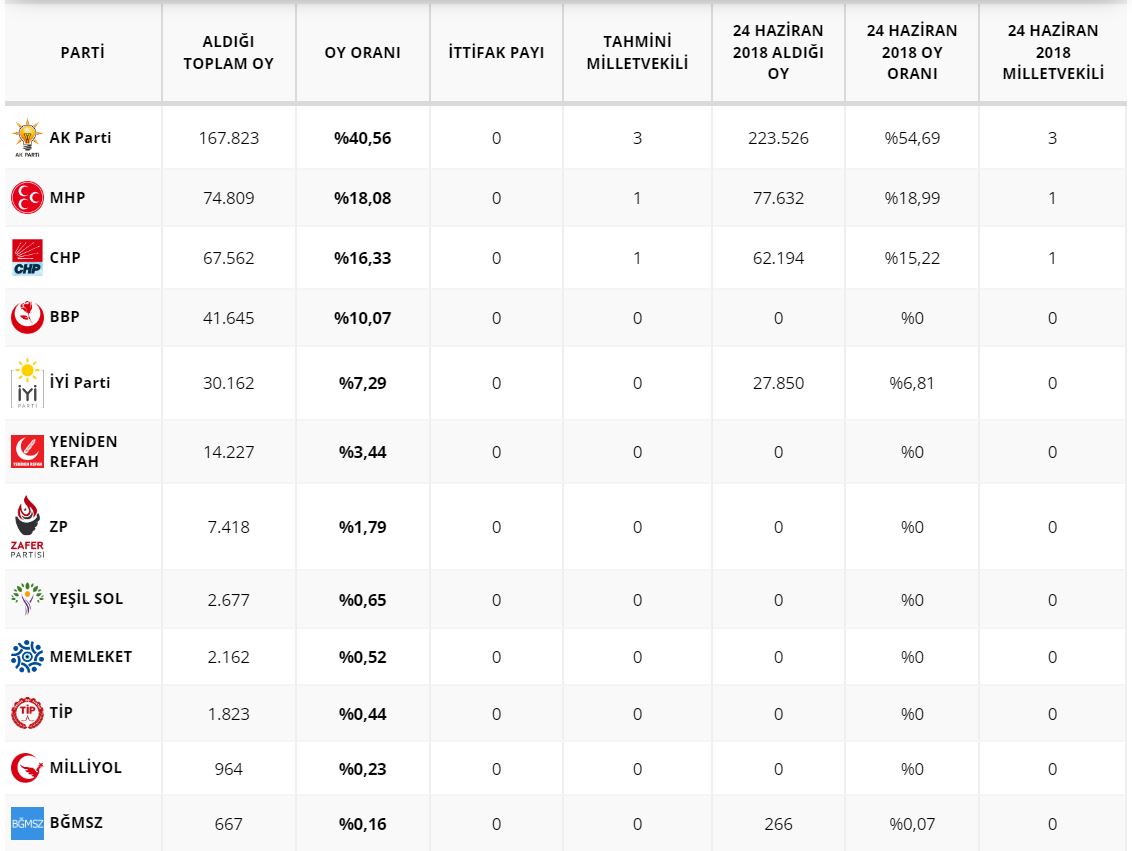Image resolution: width=1132 pixels, height=851 pixels.
Task: Click the 24 HAZİRAN 2018 MİLLETVEKİLİ header
Action: click(x=1052, y=53)
